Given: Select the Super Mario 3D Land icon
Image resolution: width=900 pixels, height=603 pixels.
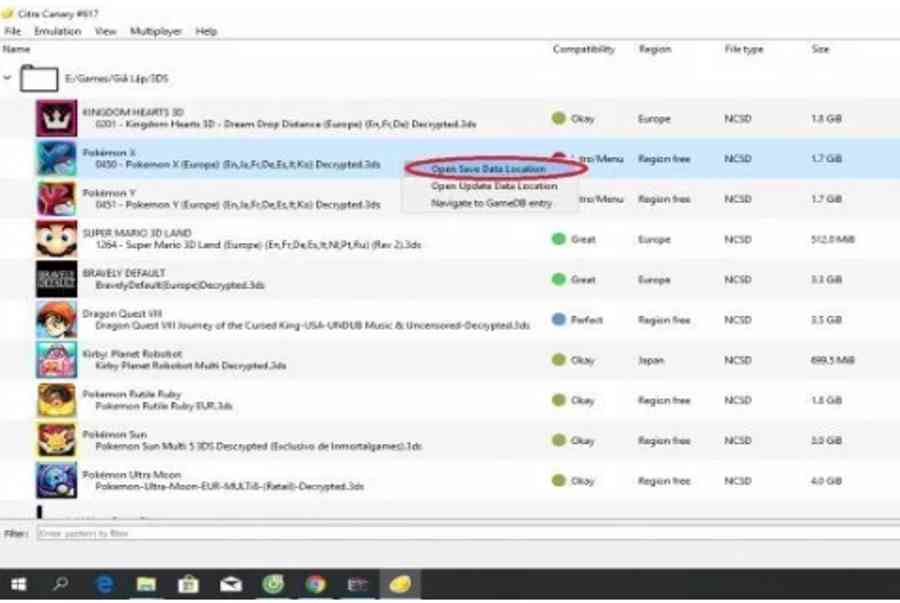Looking at the screenshot, I should (x=56, y=239).
